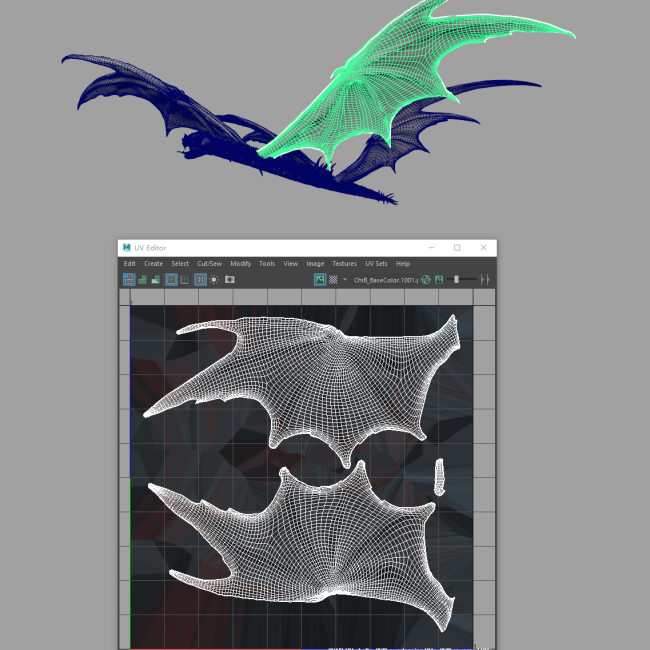Minimize the UV Editor window

[x=432, y=247]
